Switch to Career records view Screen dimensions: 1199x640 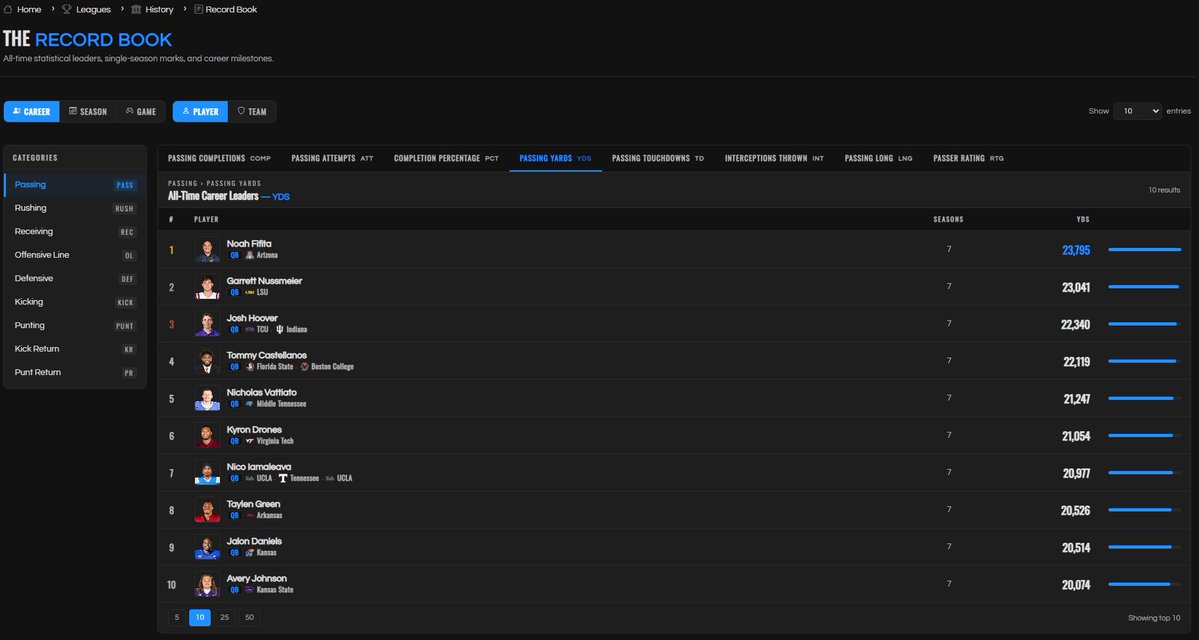pyautogui.click(x=31, y=112)
